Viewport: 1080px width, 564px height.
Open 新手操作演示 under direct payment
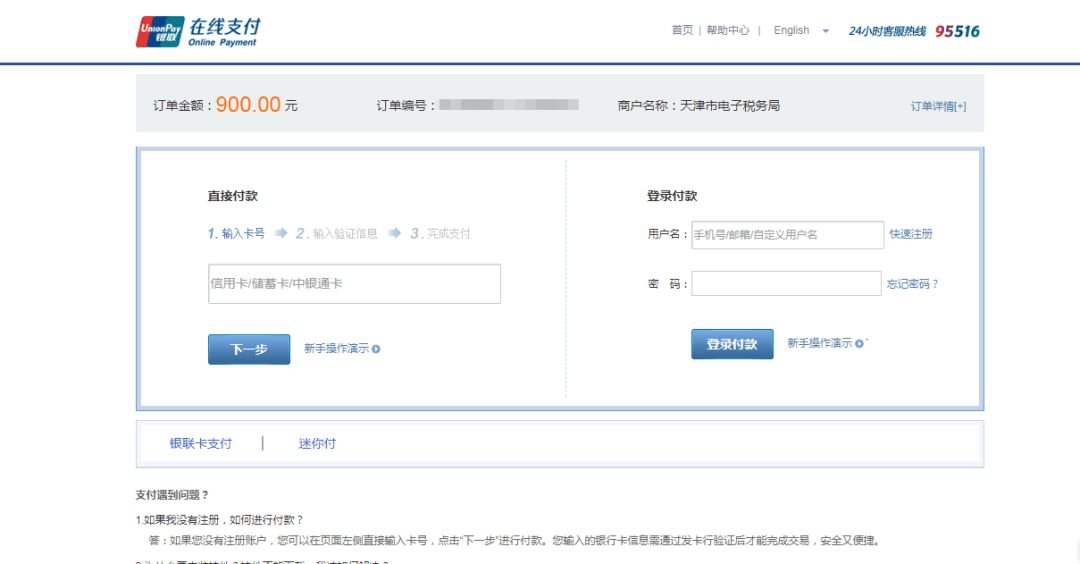(336, 348)
